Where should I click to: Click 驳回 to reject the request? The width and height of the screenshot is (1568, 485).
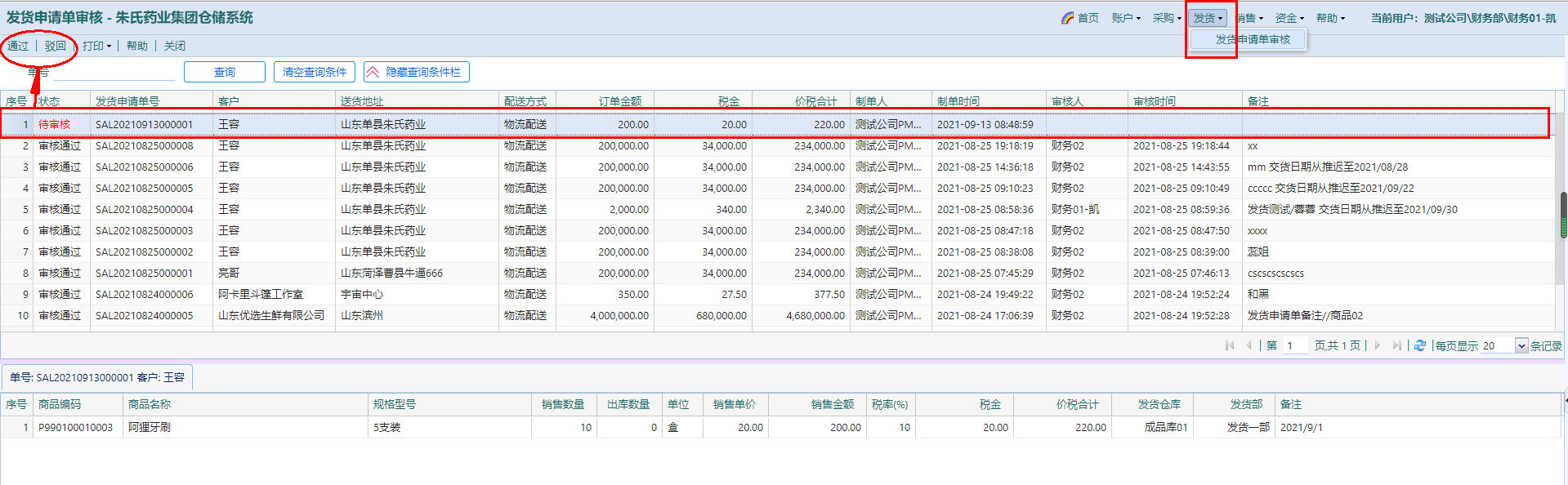click(x=56, y=46)
